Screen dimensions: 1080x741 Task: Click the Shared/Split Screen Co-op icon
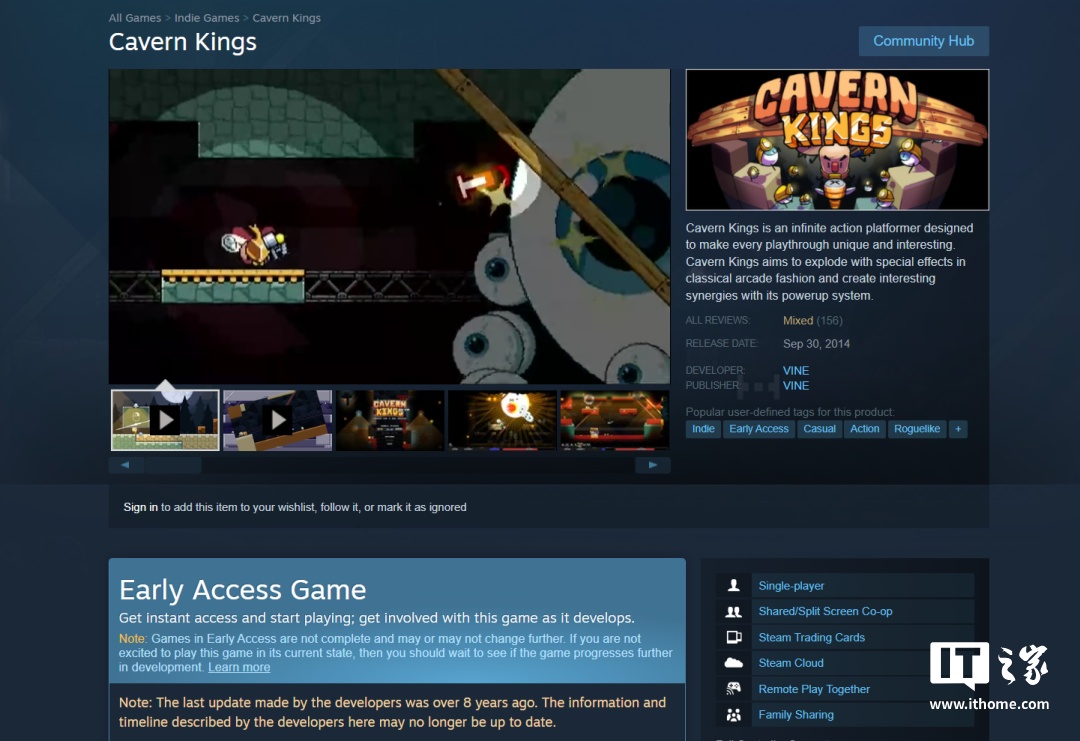click(x=734, y=612)
